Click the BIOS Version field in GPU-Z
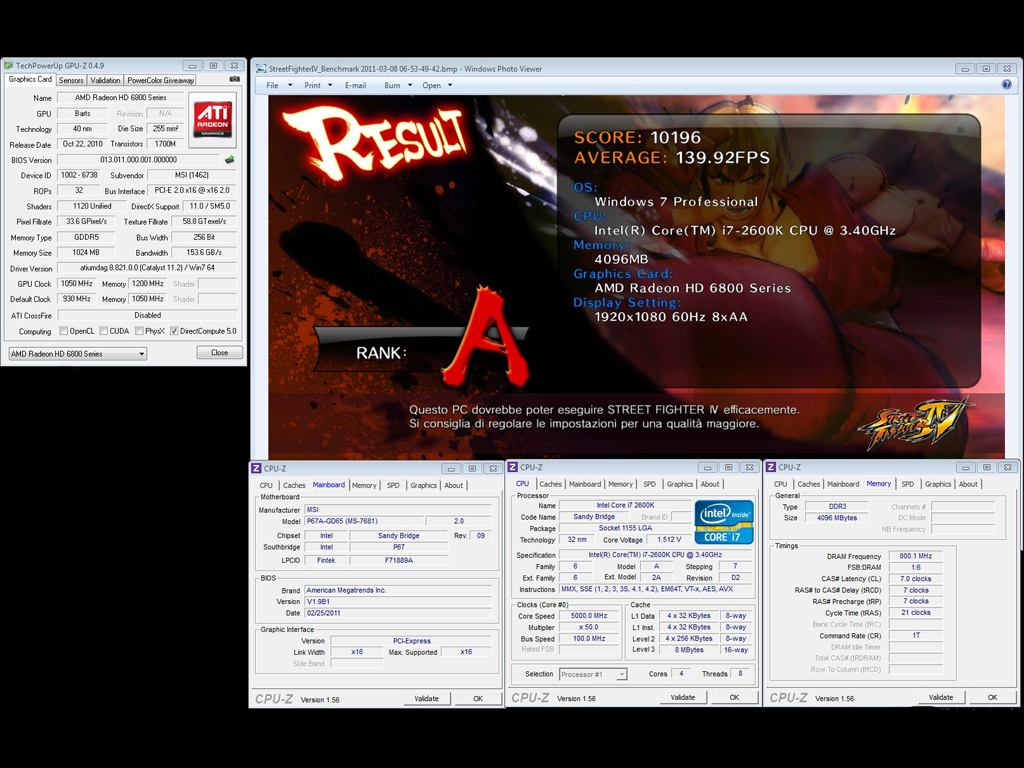 click(x=138, y=160)
